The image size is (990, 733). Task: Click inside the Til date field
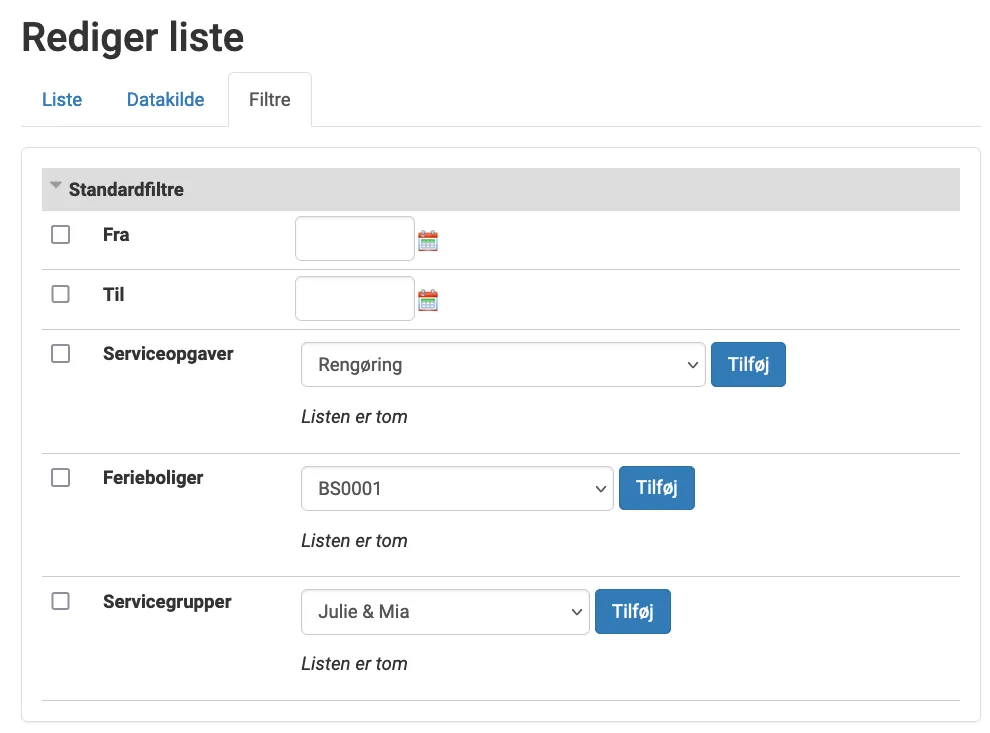click(x=354, y=298)
